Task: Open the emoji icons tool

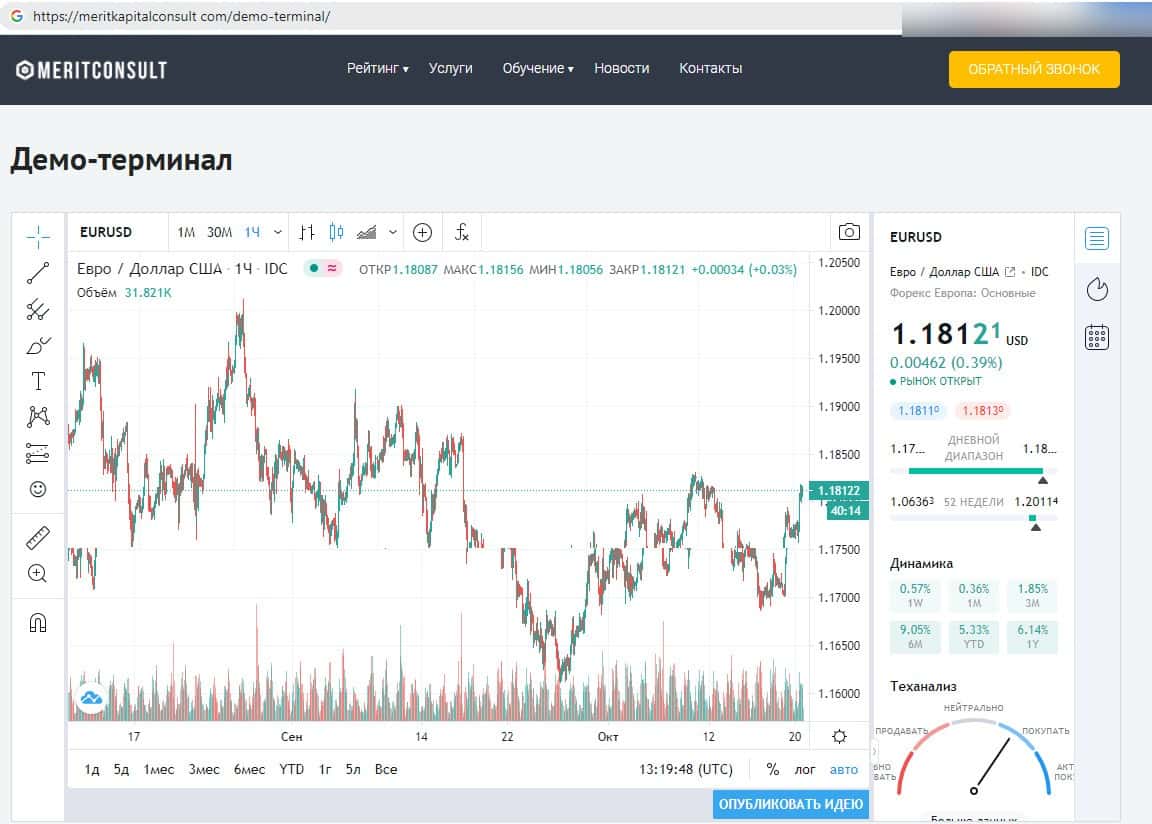Action: 38,489
